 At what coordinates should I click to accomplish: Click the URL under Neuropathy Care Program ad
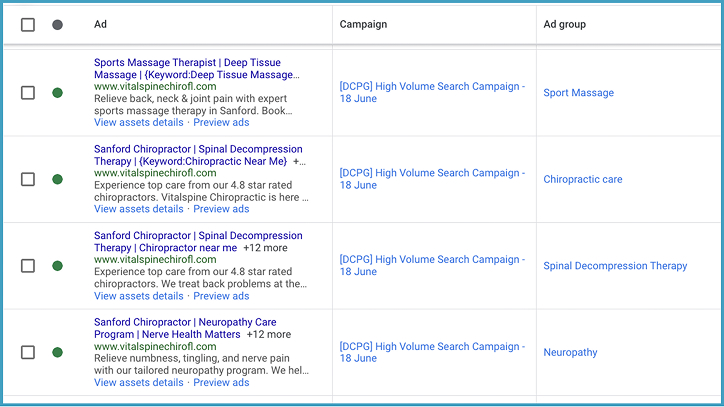tap(155, 346)
